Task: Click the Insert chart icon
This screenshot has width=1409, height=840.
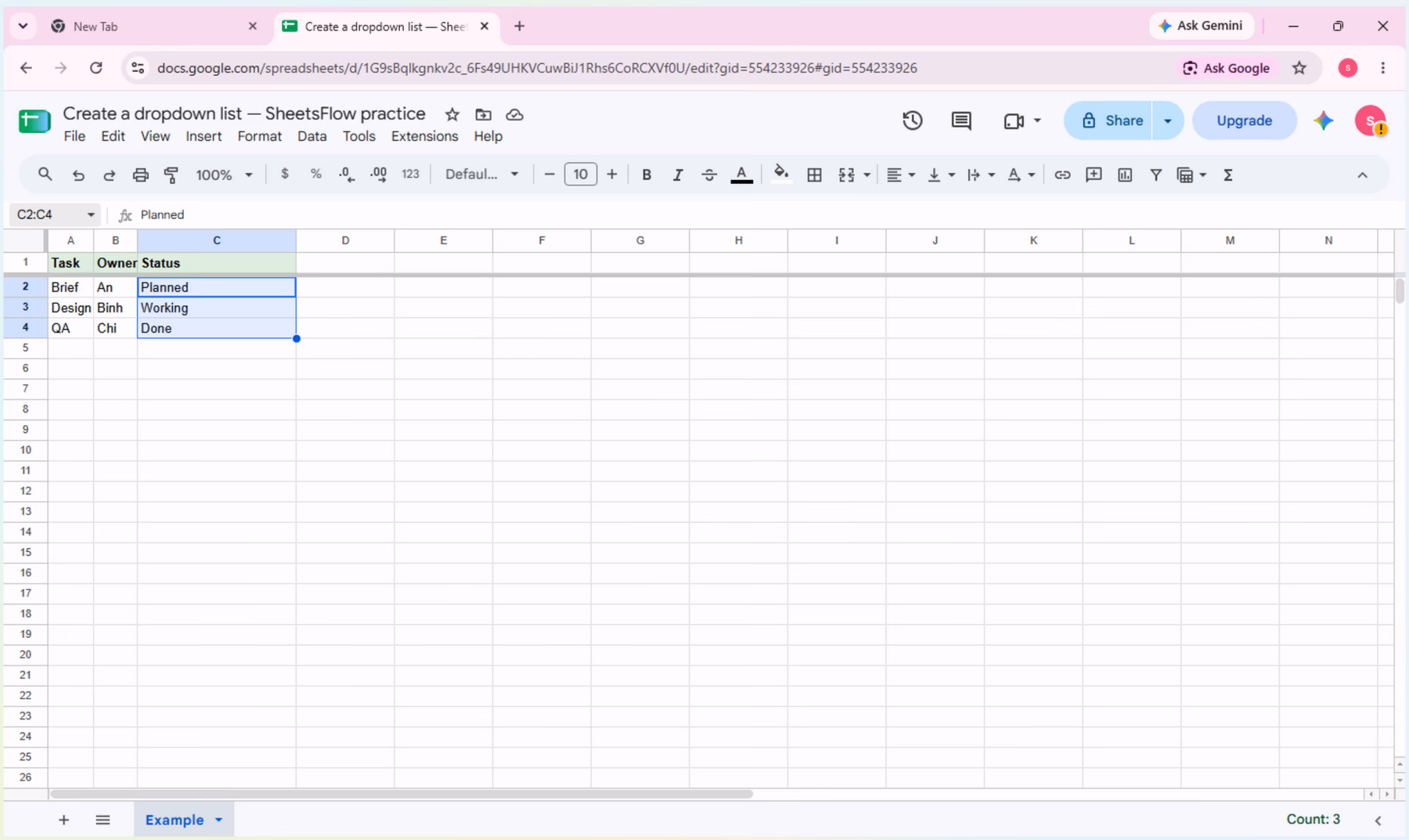Action: coord(1125,175)
